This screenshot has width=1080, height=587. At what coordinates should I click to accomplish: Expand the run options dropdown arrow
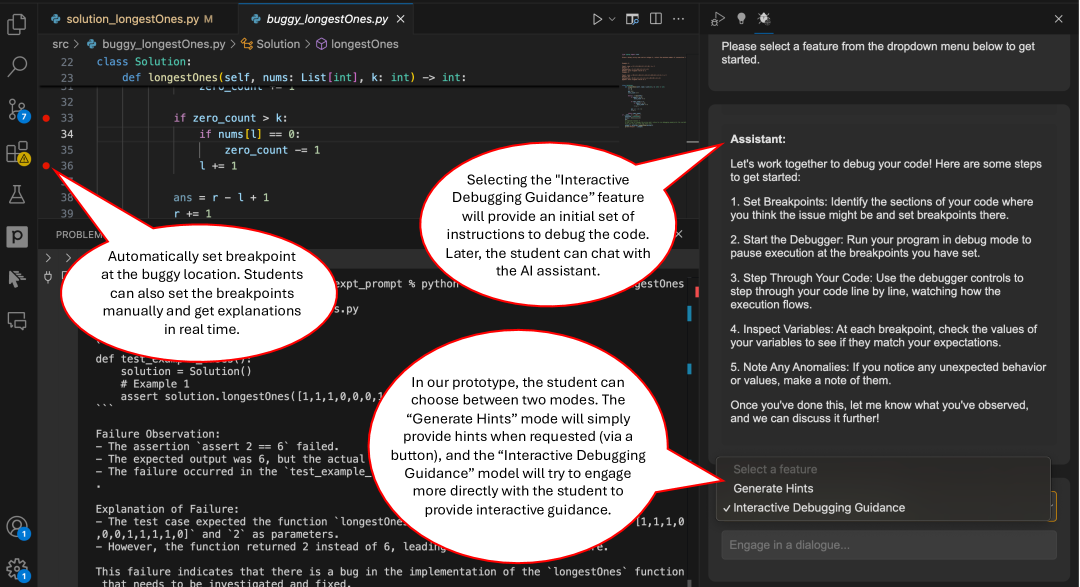[612, 18]
